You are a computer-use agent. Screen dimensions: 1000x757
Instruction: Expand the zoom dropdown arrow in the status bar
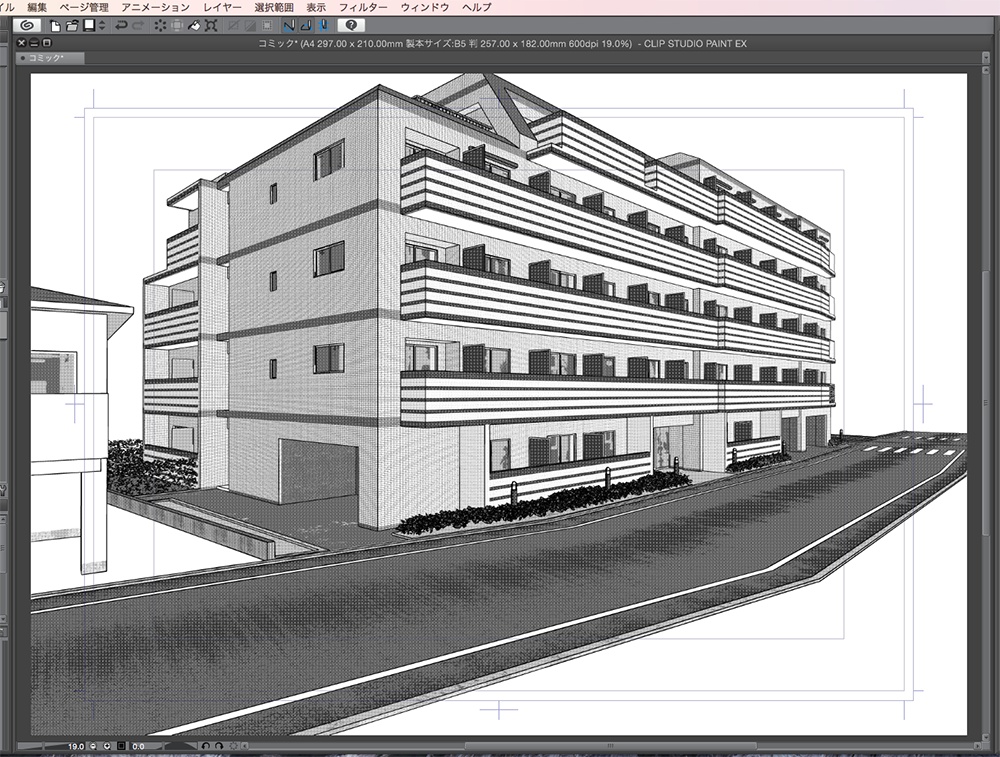coord(107,745)
